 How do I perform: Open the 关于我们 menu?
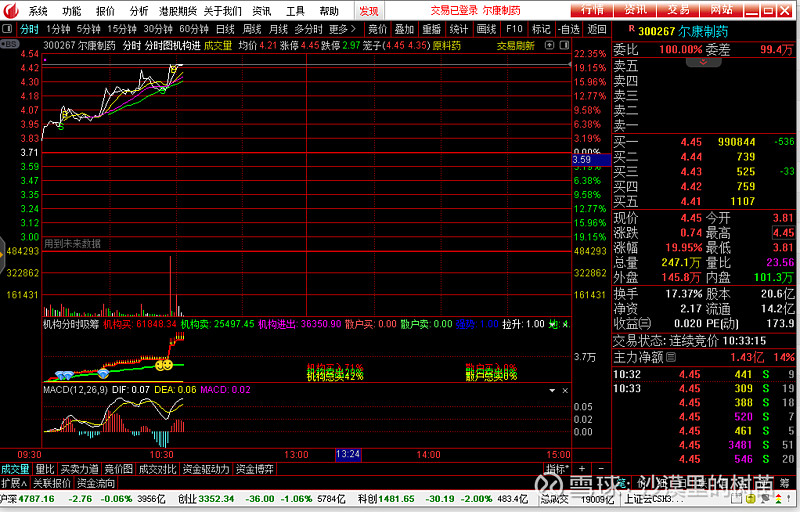coord(222,11)
